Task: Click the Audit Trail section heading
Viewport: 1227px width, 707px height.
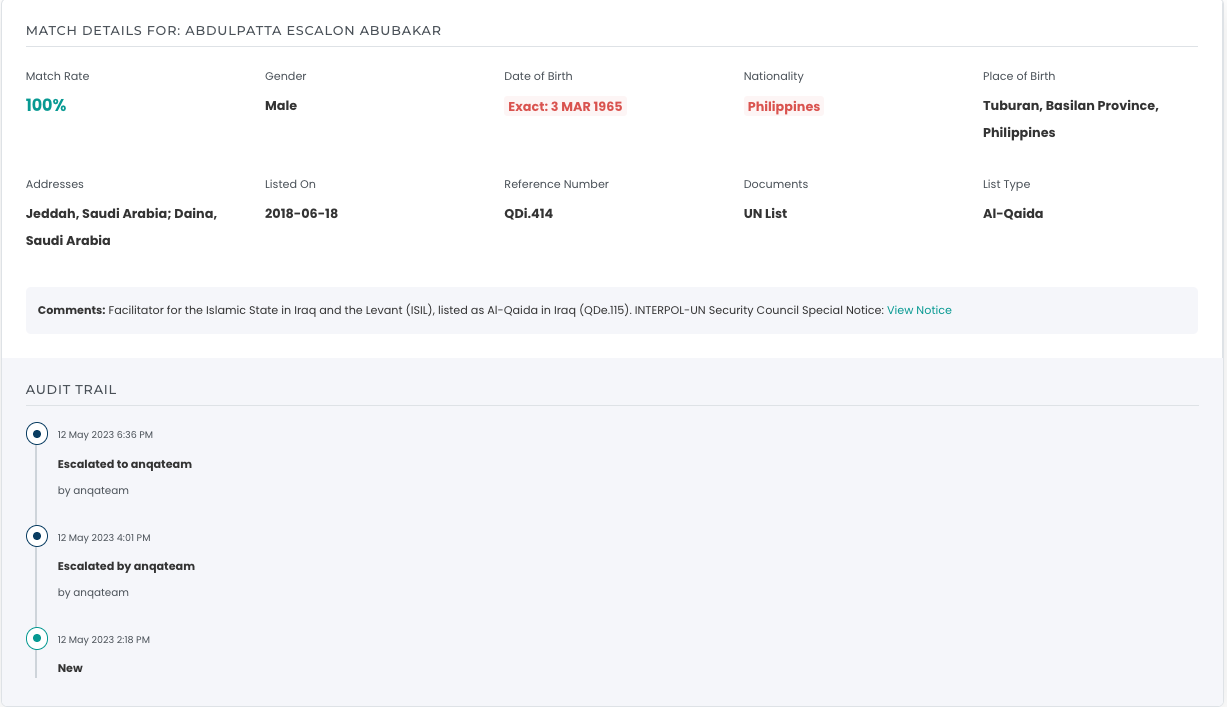Action: click(x=71, y=390)
